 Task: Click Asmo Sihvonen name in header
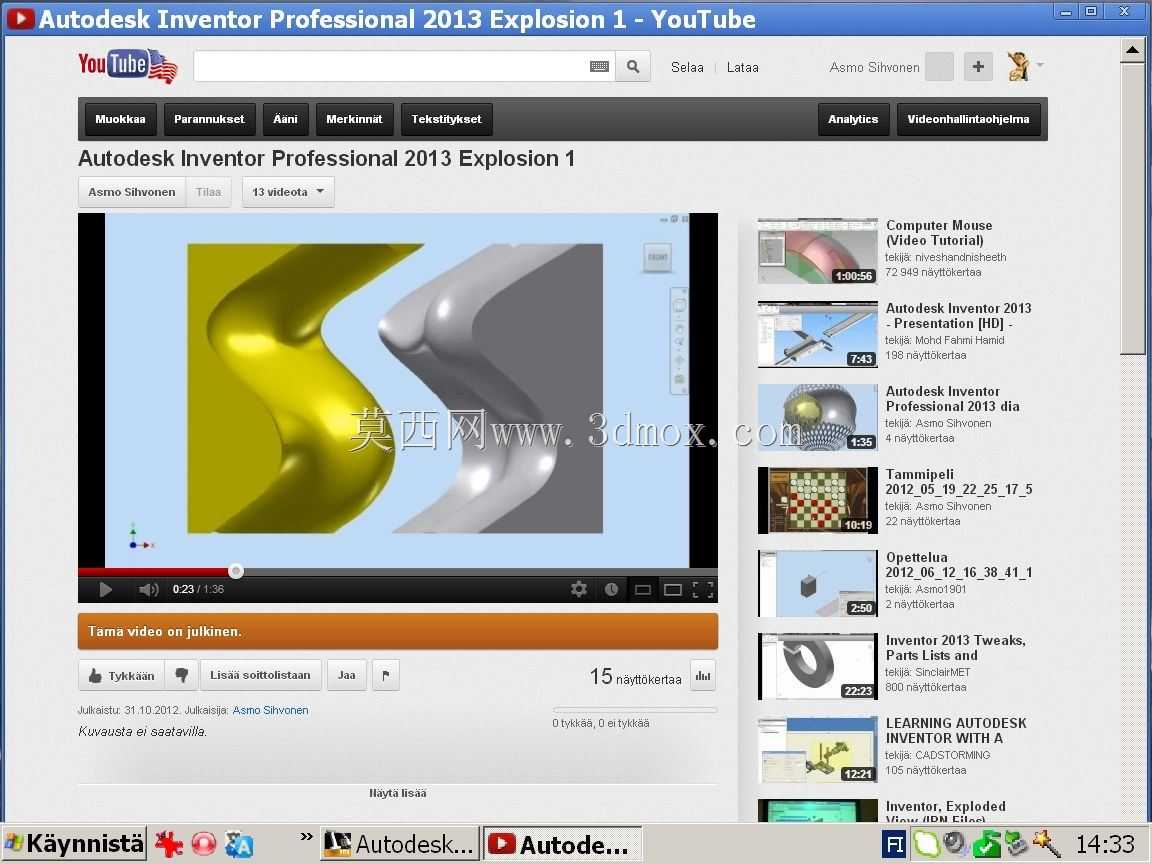coord(874,67)
